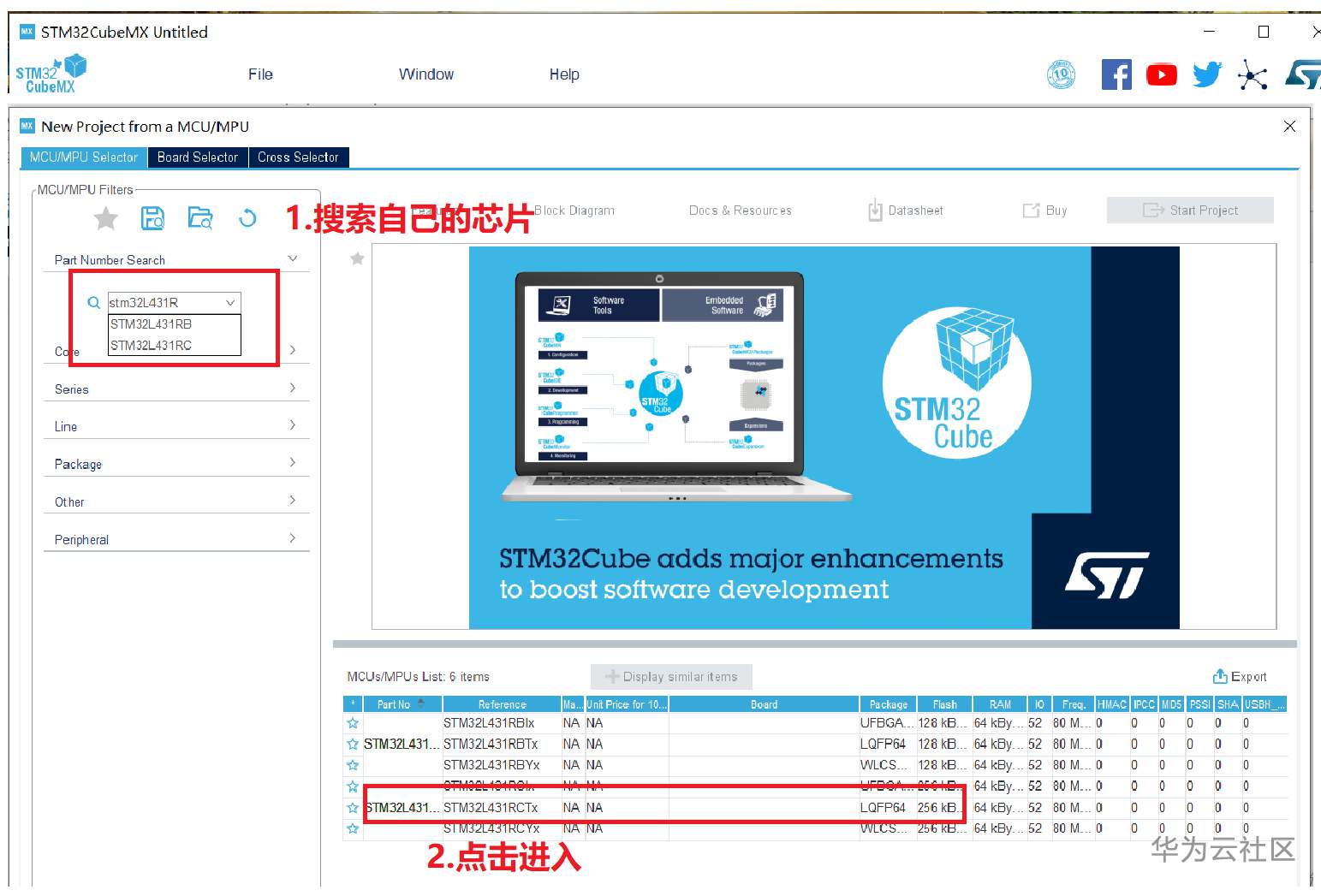1321x896 pixels.
Task: Click into the part number search field
Action: 164,302
